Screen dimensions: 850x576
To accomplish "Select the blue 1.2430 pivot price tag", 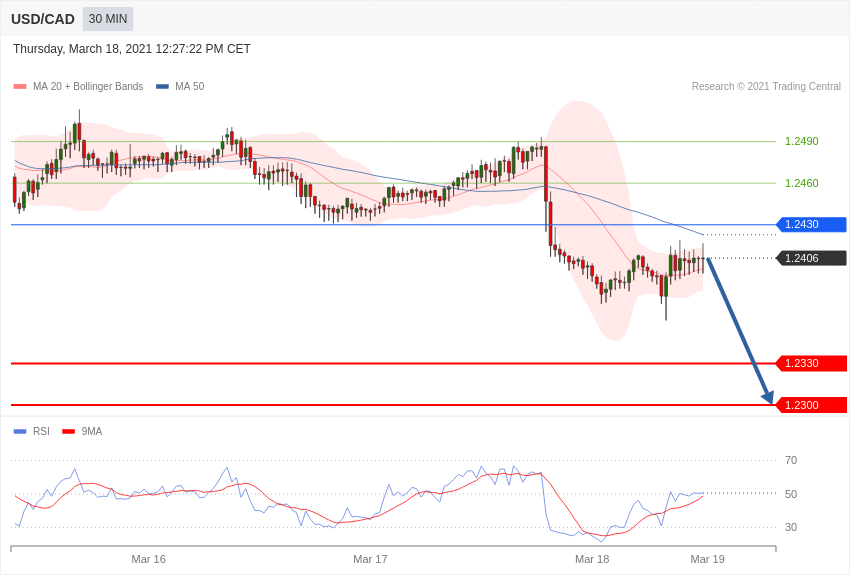I will (x=812, y=224).
